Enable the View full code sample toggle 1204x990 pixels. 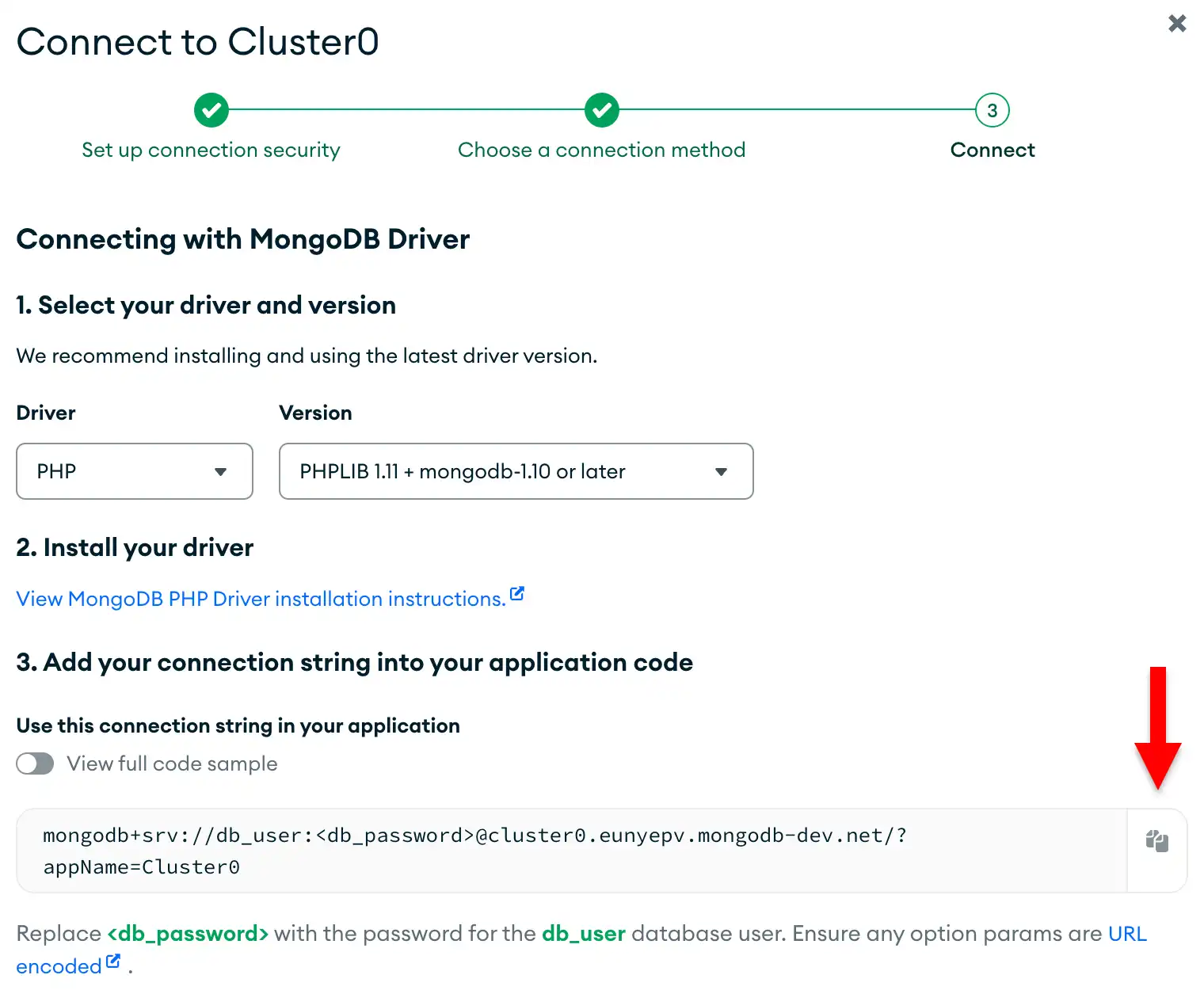[35, 763]
